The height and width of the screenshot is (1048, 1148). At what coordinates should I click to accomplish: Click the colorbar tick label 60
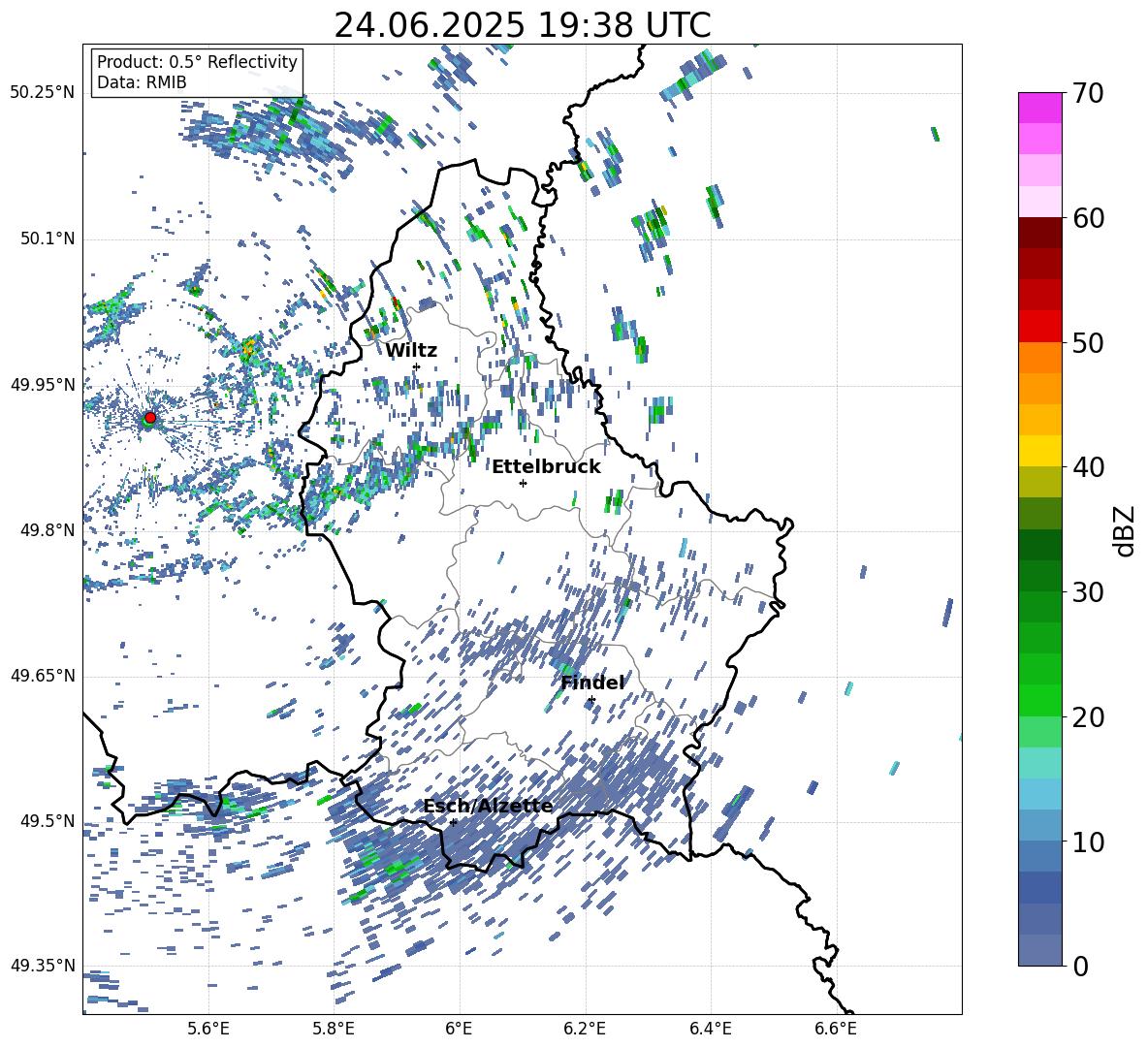[x=1087, y=218]
